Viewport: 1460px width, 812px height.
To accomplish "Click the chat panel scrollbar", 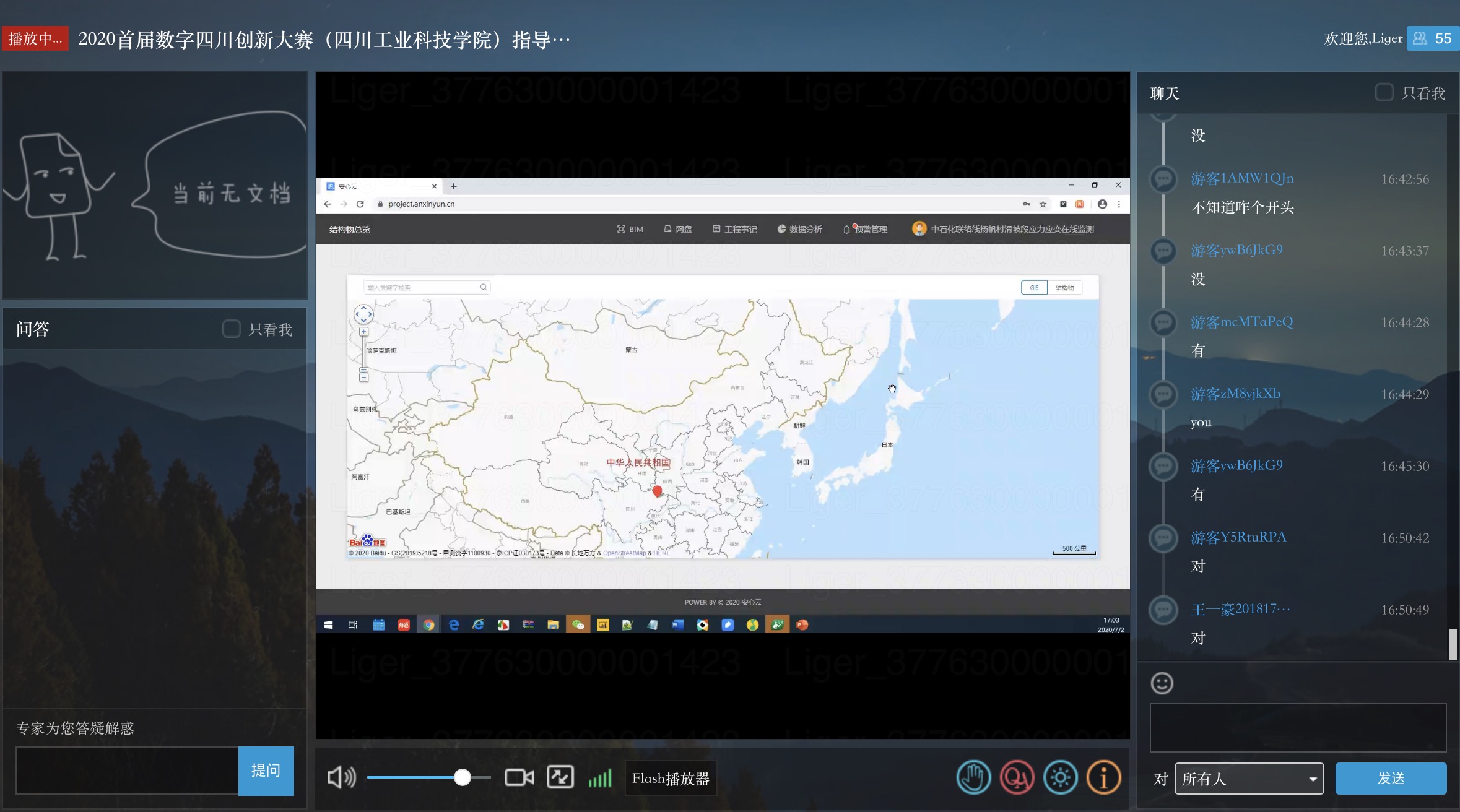I will [1453, 644].
